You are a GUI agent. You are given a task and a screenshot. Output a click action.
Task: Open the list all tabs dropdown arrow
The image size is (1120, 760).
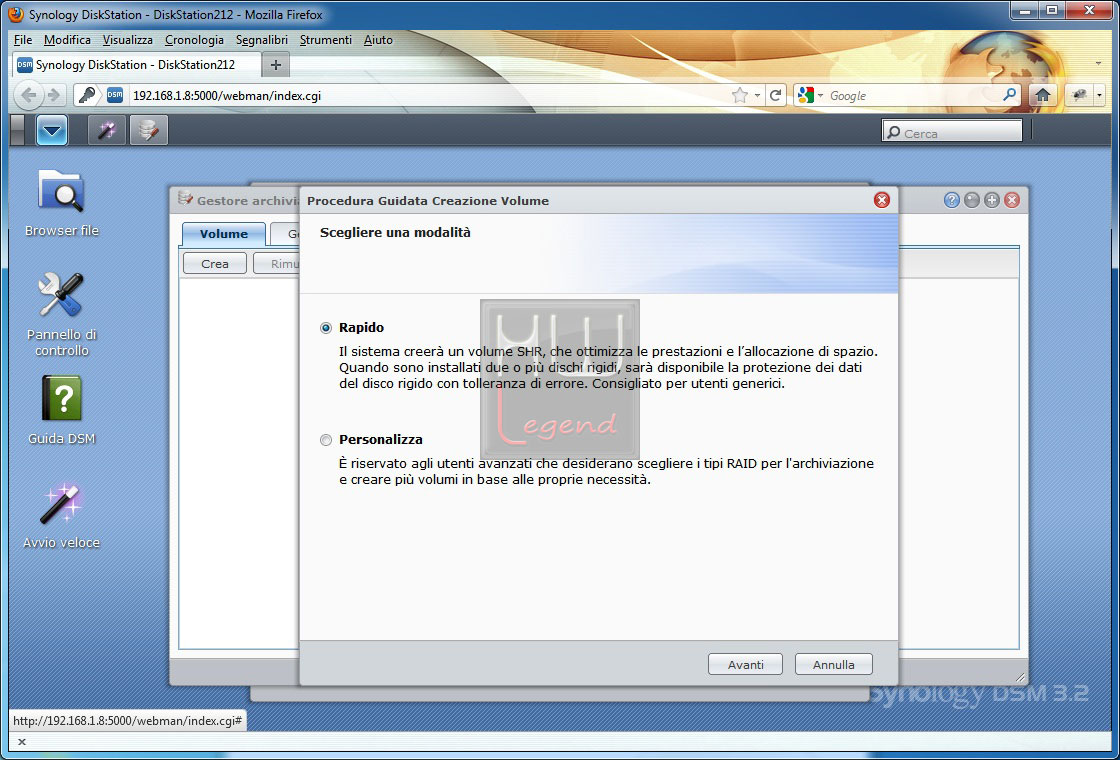tap(1098, 64)
